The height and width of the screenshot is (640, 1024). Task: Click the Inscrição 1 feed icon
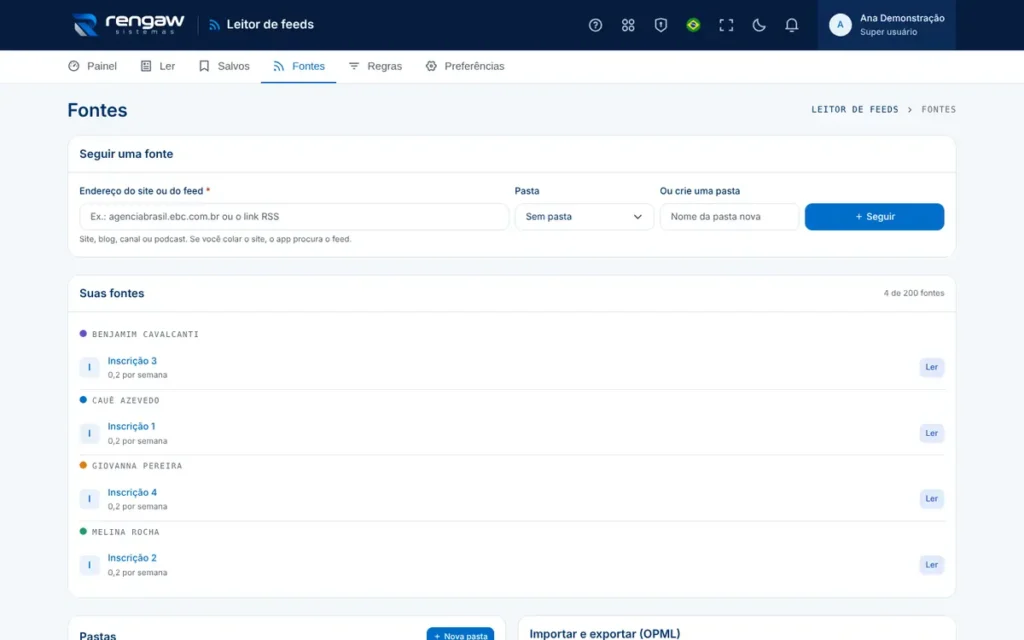tap(89, 433)
